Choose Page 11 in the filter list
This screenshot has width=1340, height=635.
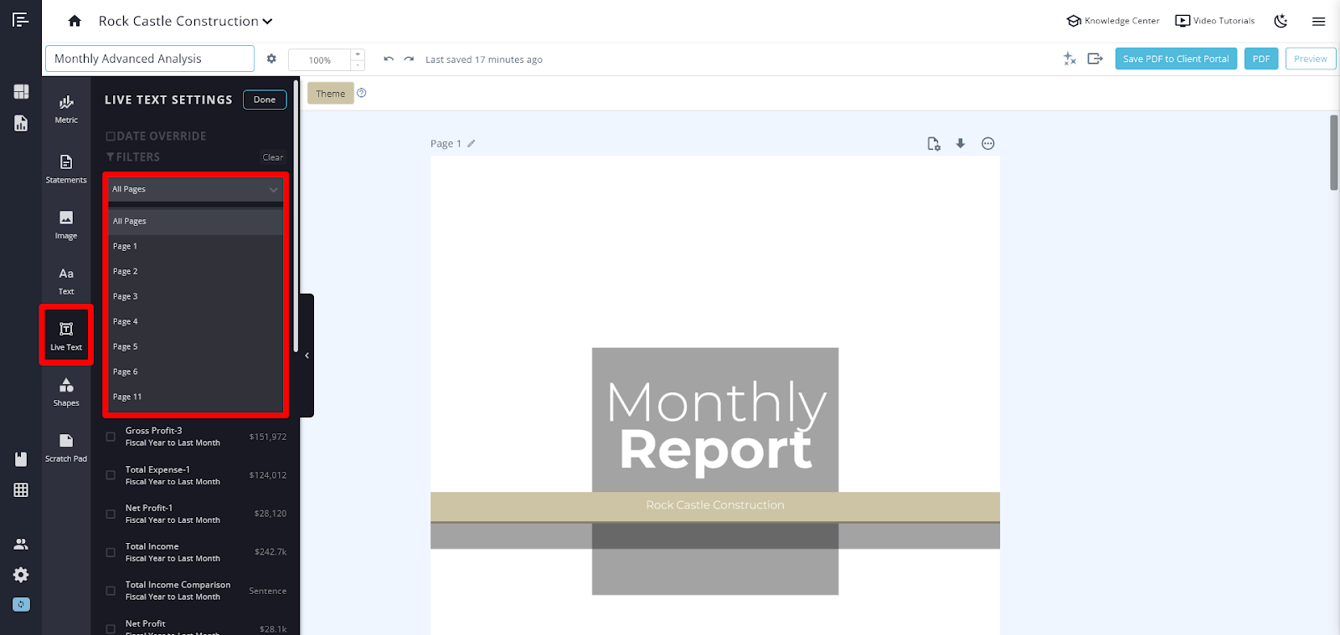coord(195,397)
